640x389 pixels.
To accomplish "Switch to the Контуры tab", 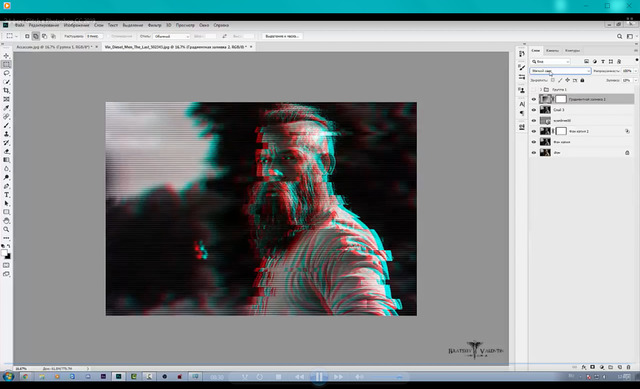I will (572, 51).
